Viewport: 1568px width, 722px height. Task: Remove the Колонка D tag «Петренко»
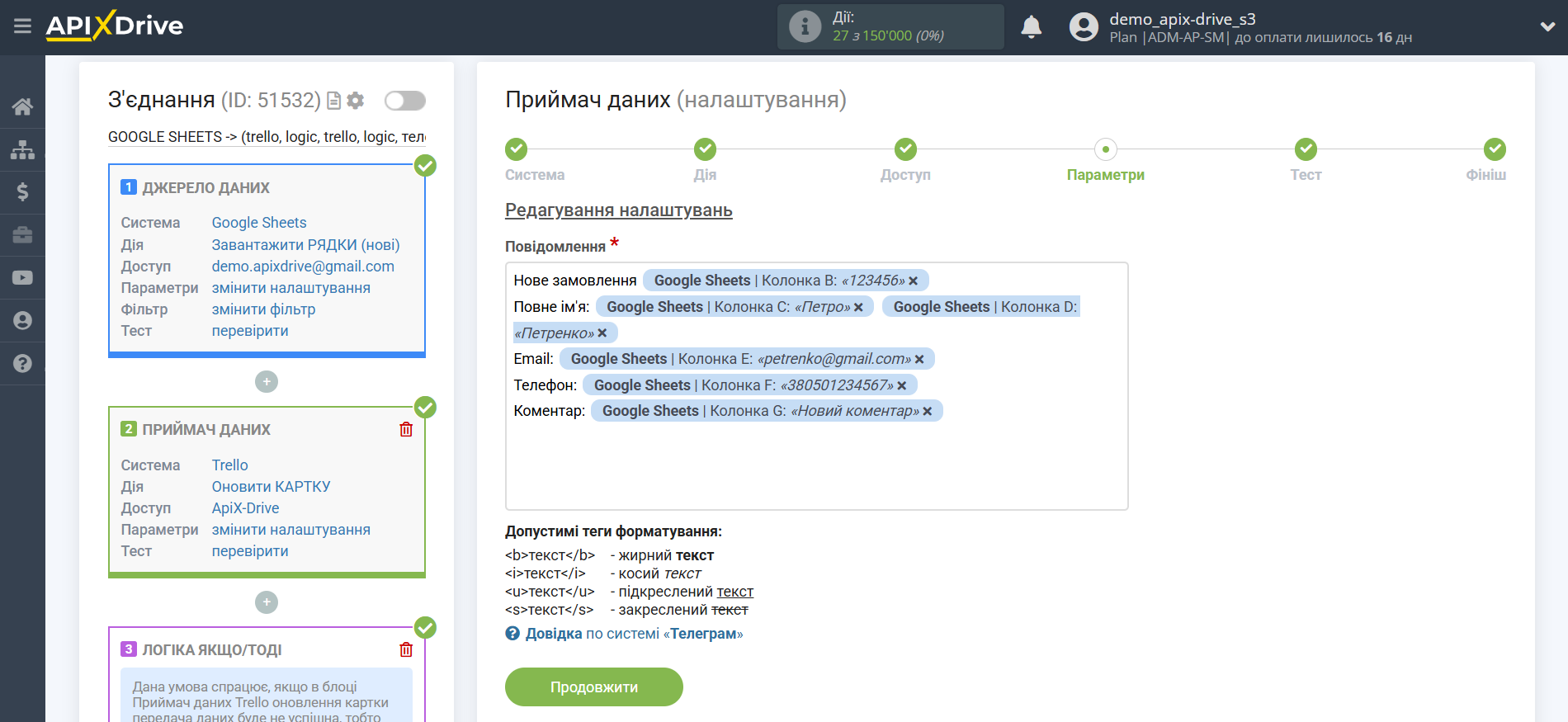pyautogui.click(x=602, y=333)
